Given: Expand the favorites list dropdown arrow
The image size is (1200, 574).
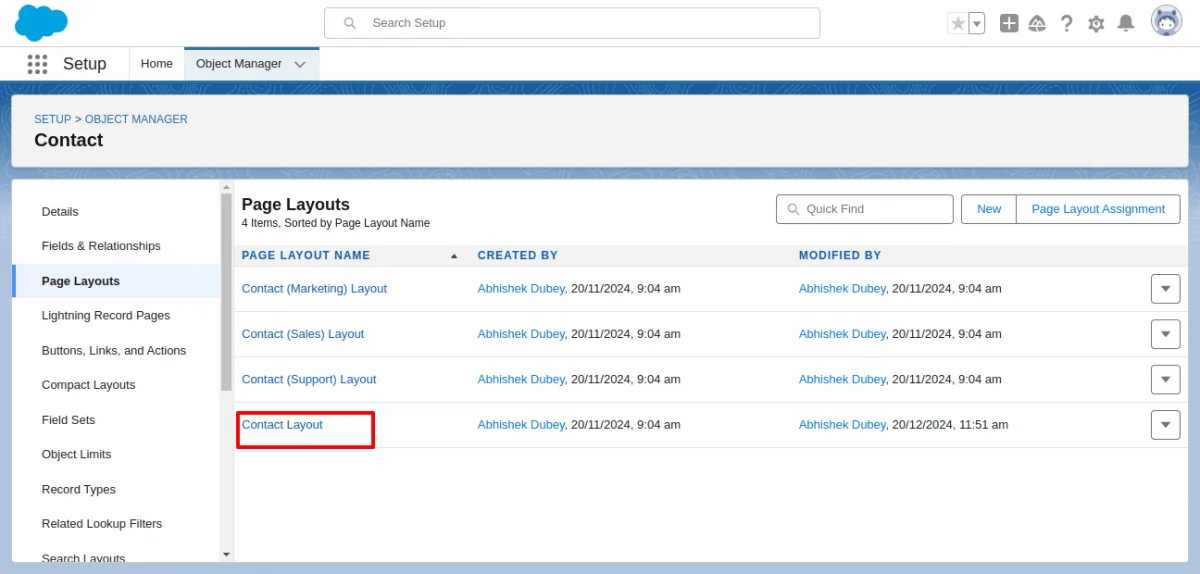Looking at the screenshot, I should (x=977, y=23).
